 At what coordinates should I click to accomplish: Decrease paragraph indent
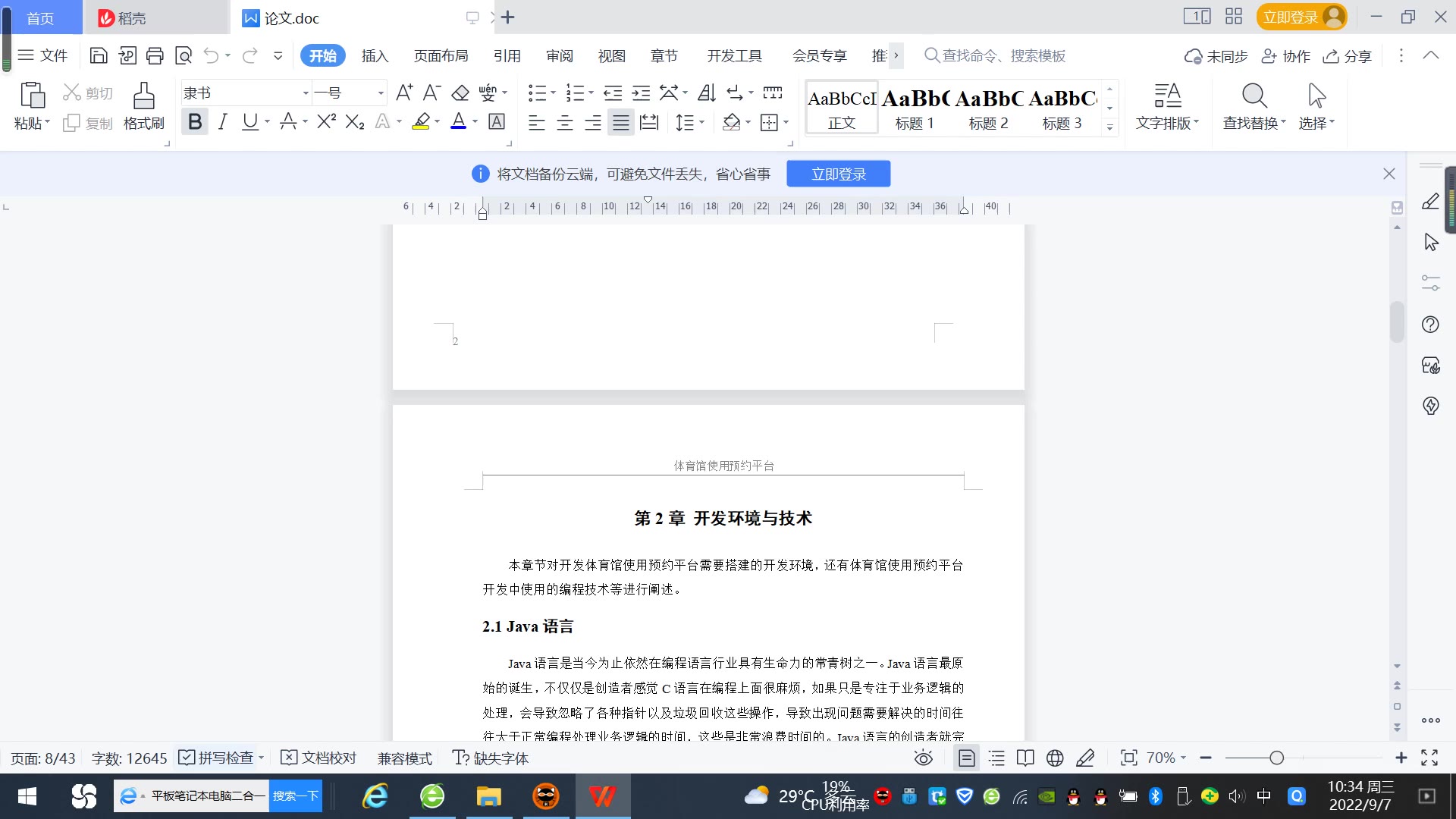tap(613, 93)
